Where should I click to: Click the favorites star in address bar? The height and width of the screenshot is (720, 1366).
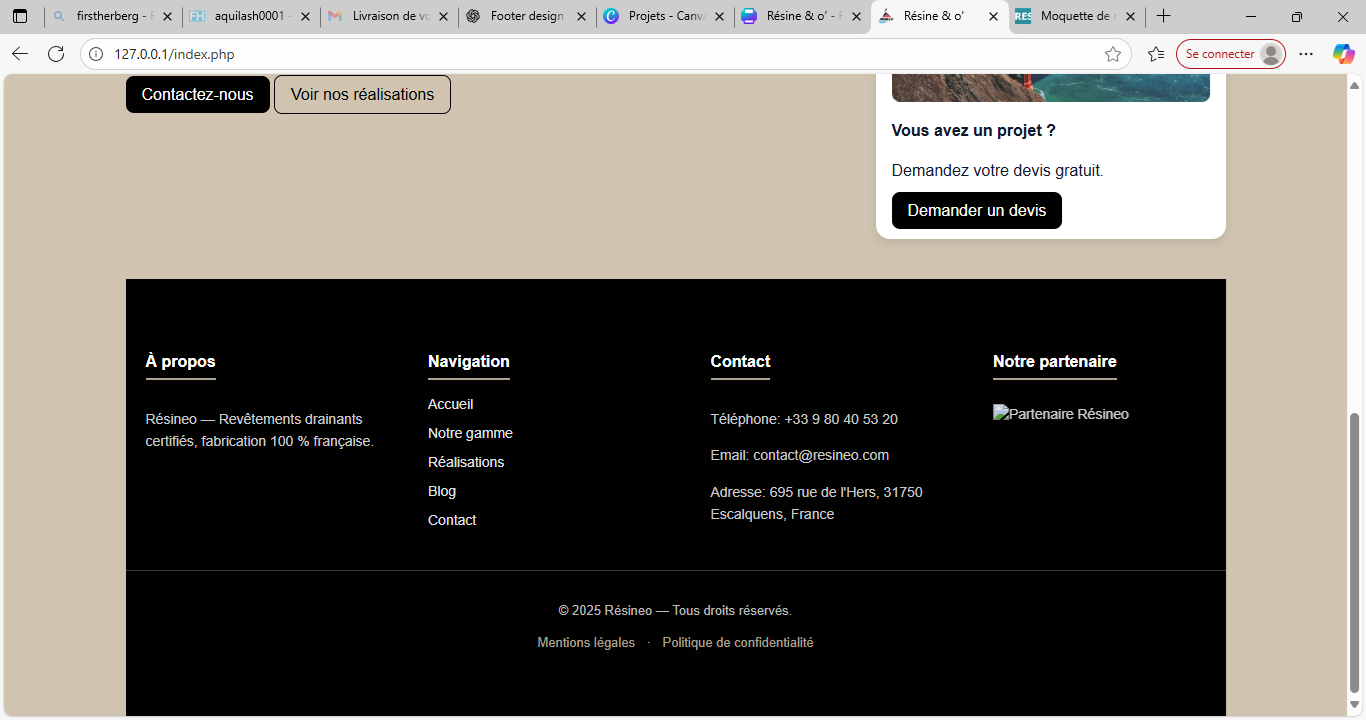tap(1112, 54)
